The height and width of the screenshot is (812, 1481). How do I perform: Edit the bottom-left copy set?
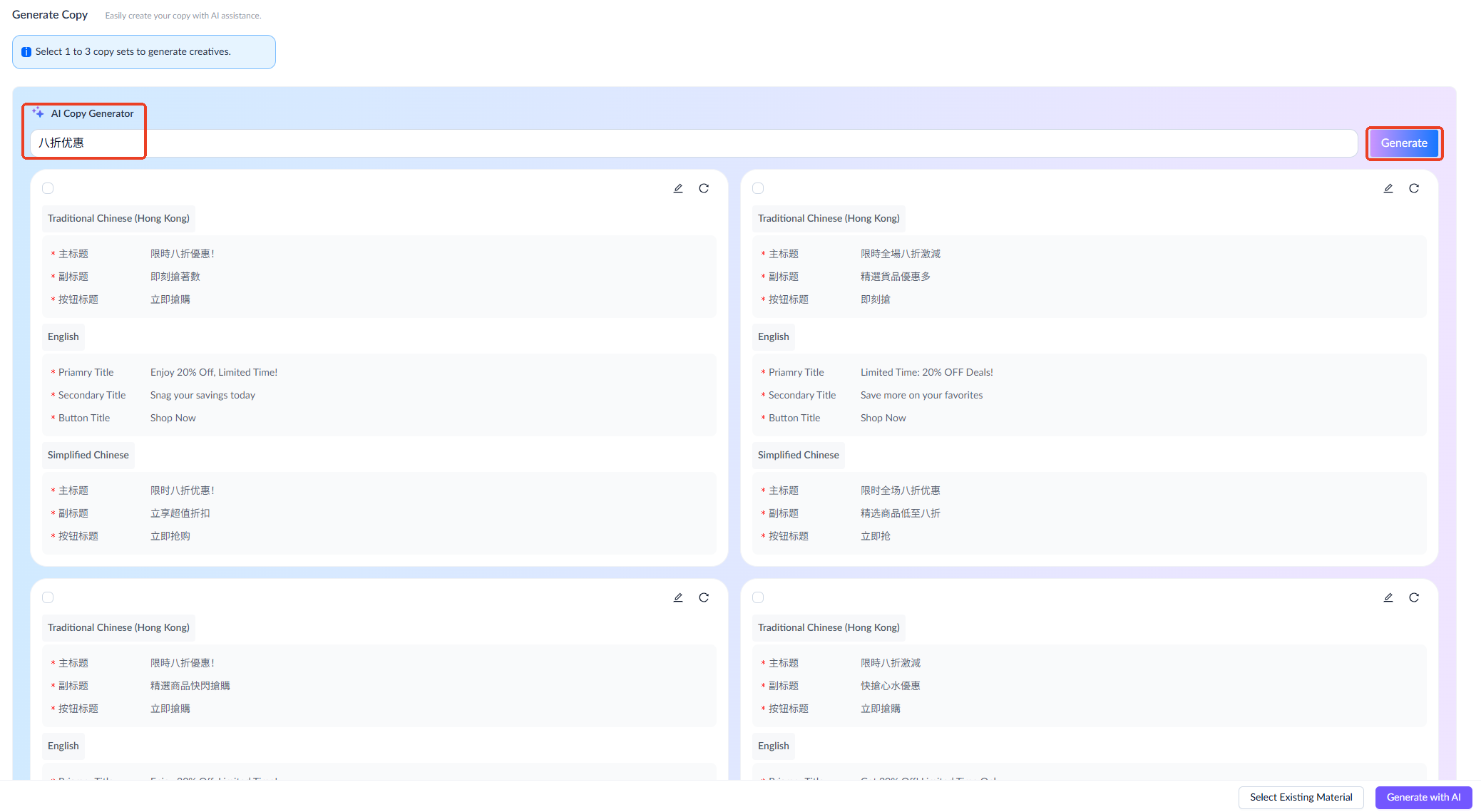point(678,597)
